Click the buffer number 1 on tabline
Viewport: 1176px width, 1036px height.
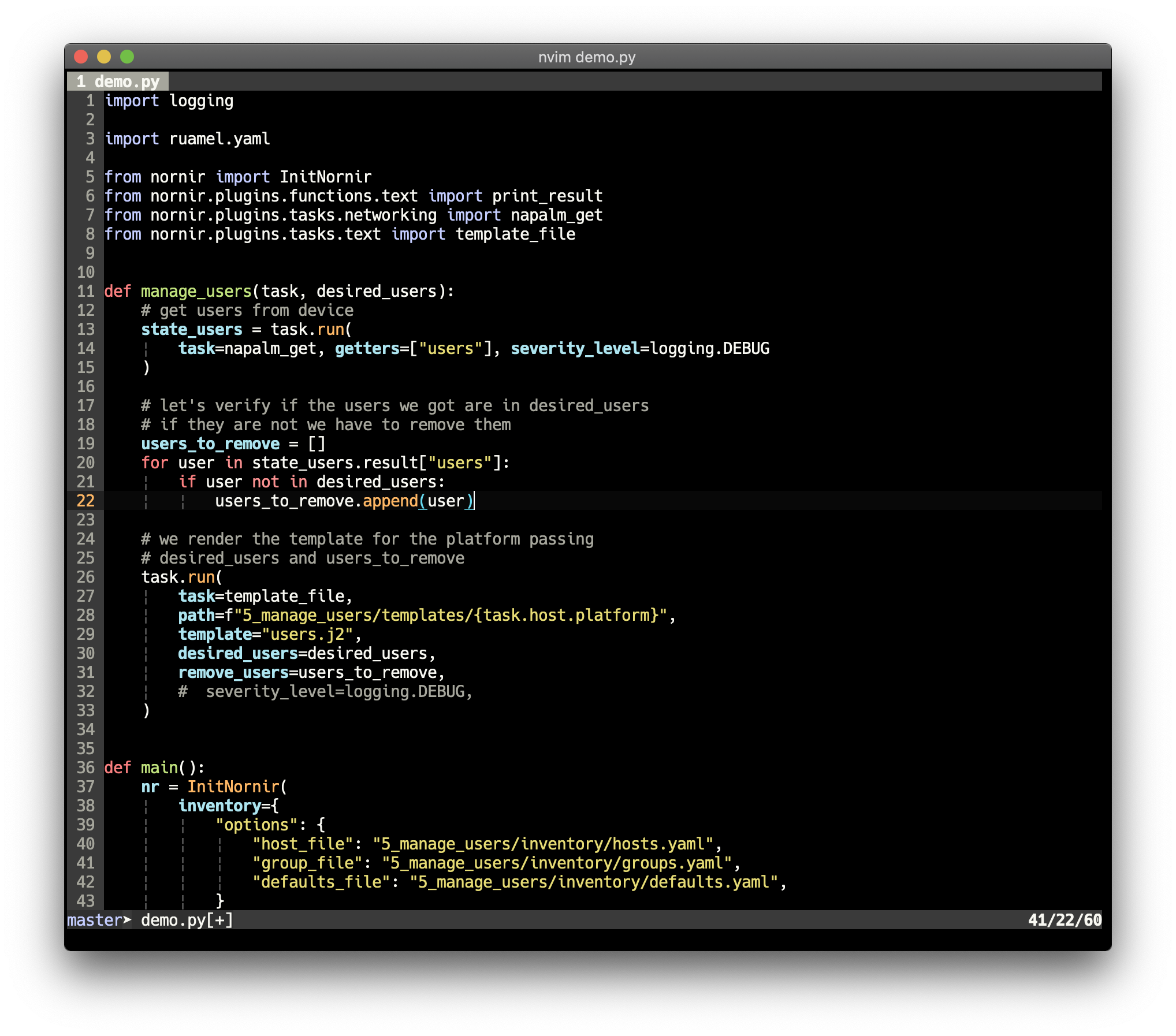pos(81,82)
